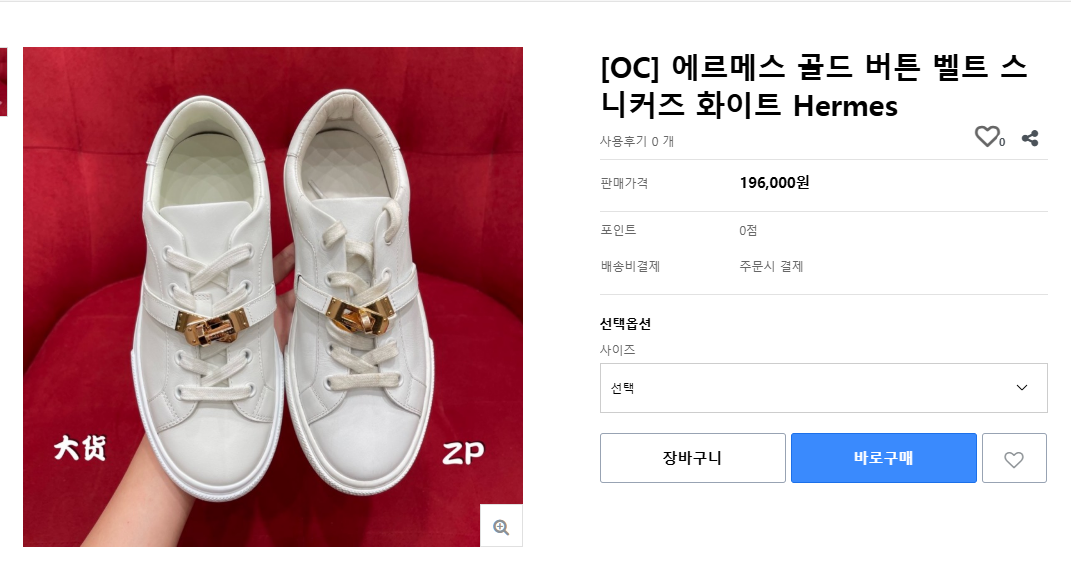Open the 사이즈 선택 dropdown

tap(823, 388)
